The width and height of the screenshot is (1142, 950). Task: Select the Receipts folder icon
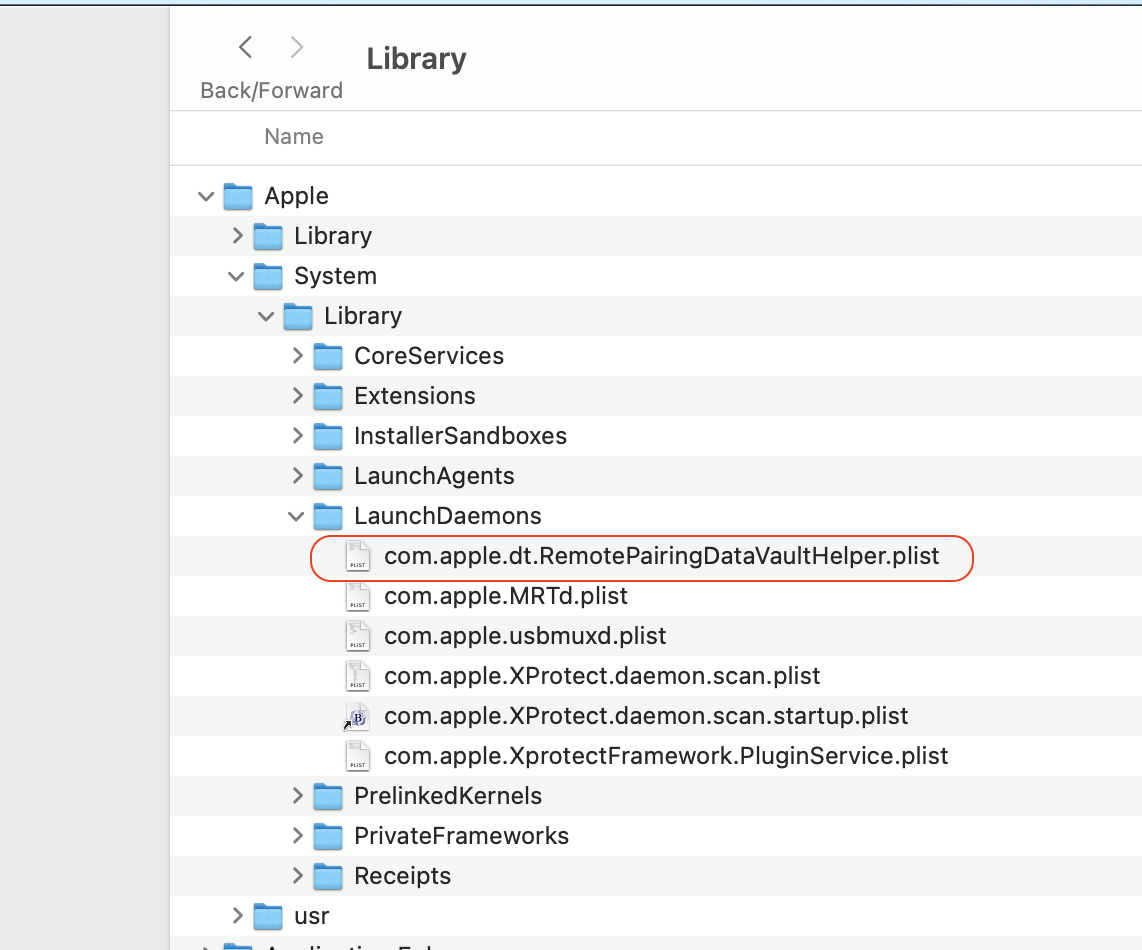tap(328, 876)
